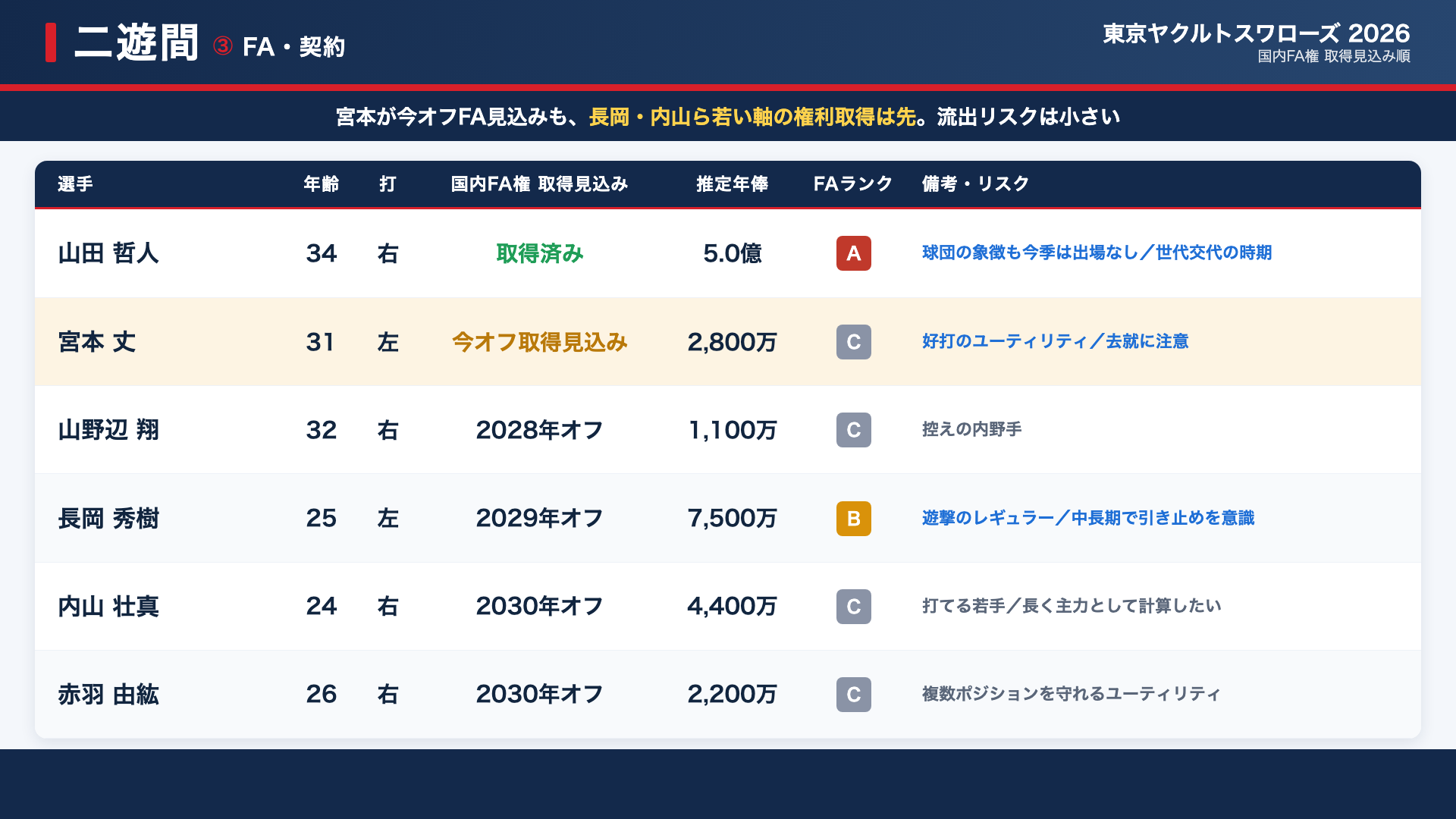Click the 2029年オフ cell
Image resolution: width=1456 pixels, height=819 pixels.
click(539, 519)
